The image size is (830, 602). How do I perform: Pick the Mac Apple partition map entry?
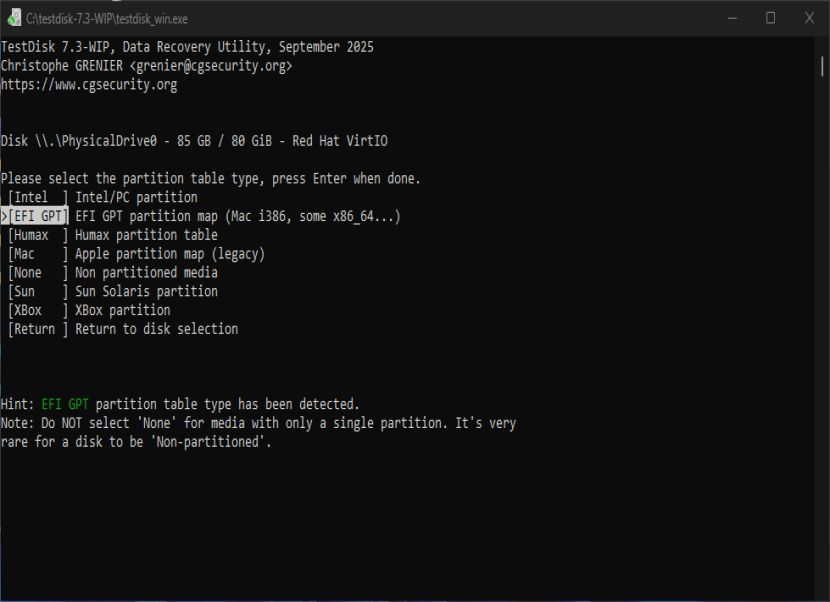pyautogui.click(x=136, y=254)
